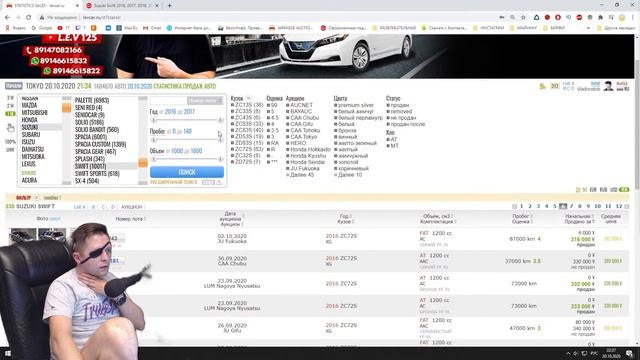Click the АУКЦИОН link beside Suzuki Swift heading
This screenshot has width=640, height=360.
pos(131,207)
